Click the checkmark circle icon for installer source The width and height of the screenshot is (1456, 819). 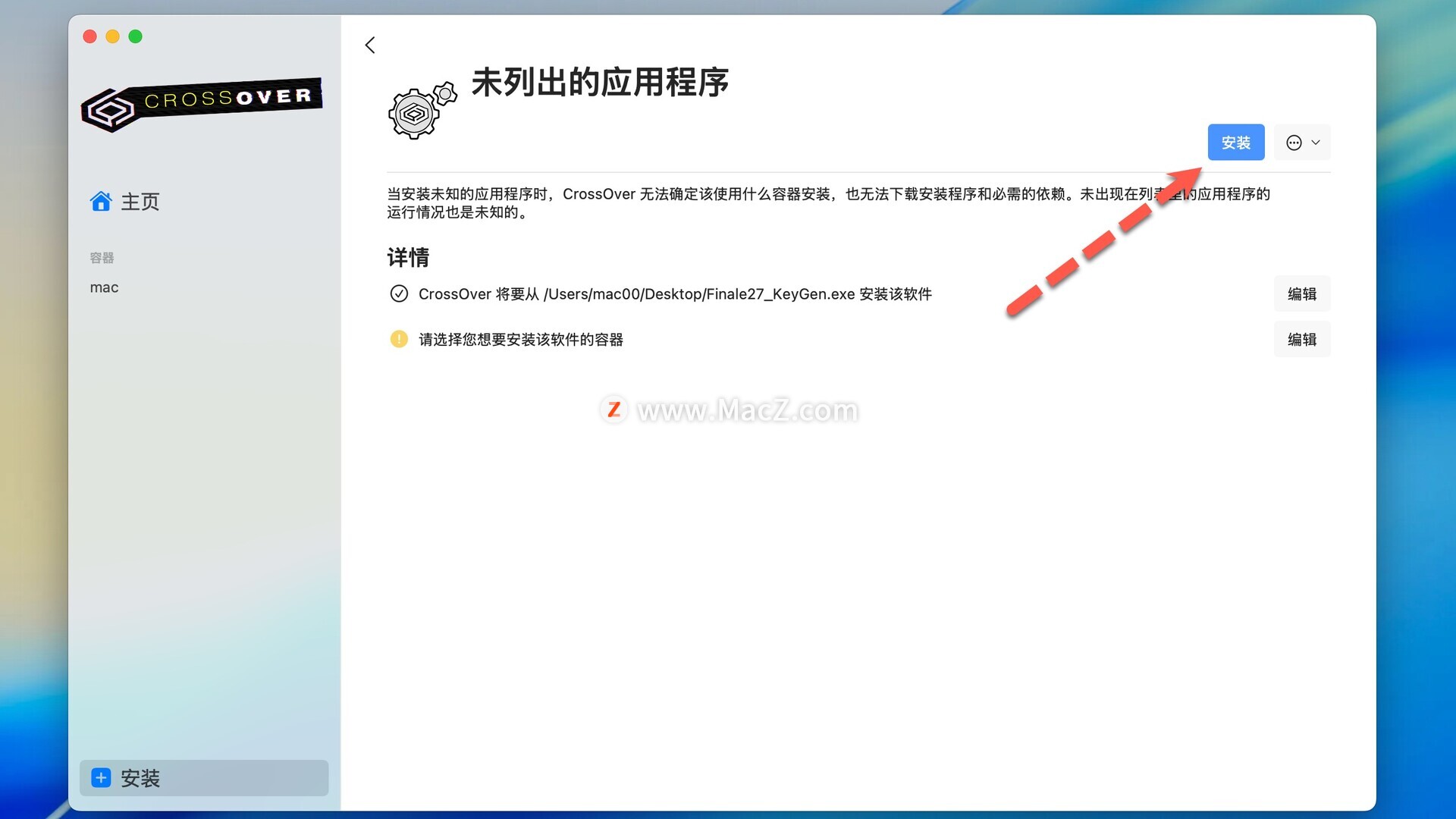399,293
